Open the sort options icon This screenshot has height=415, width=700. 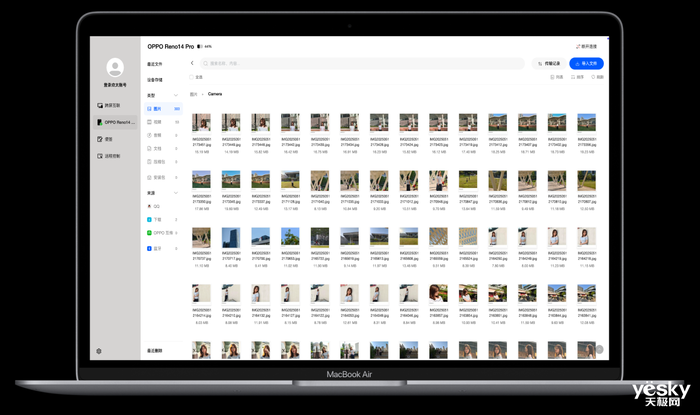[577, 77]
